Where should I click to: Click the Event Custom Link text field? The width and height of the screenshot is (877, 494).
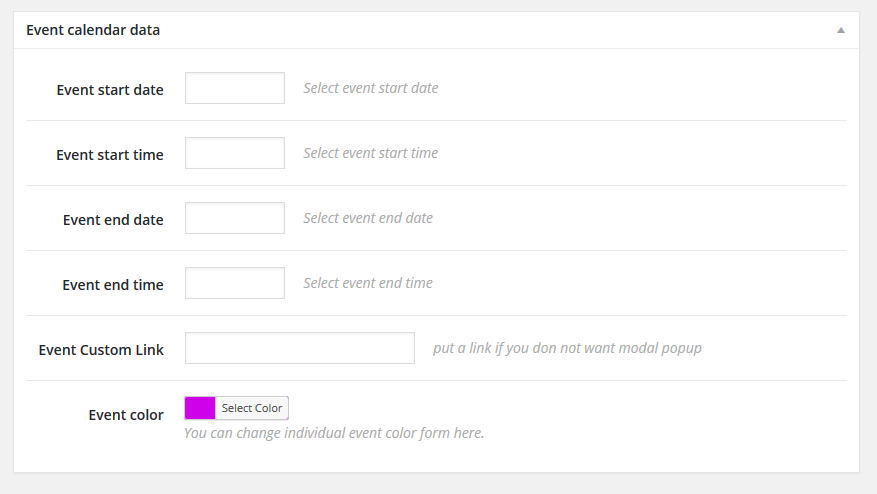300,347
